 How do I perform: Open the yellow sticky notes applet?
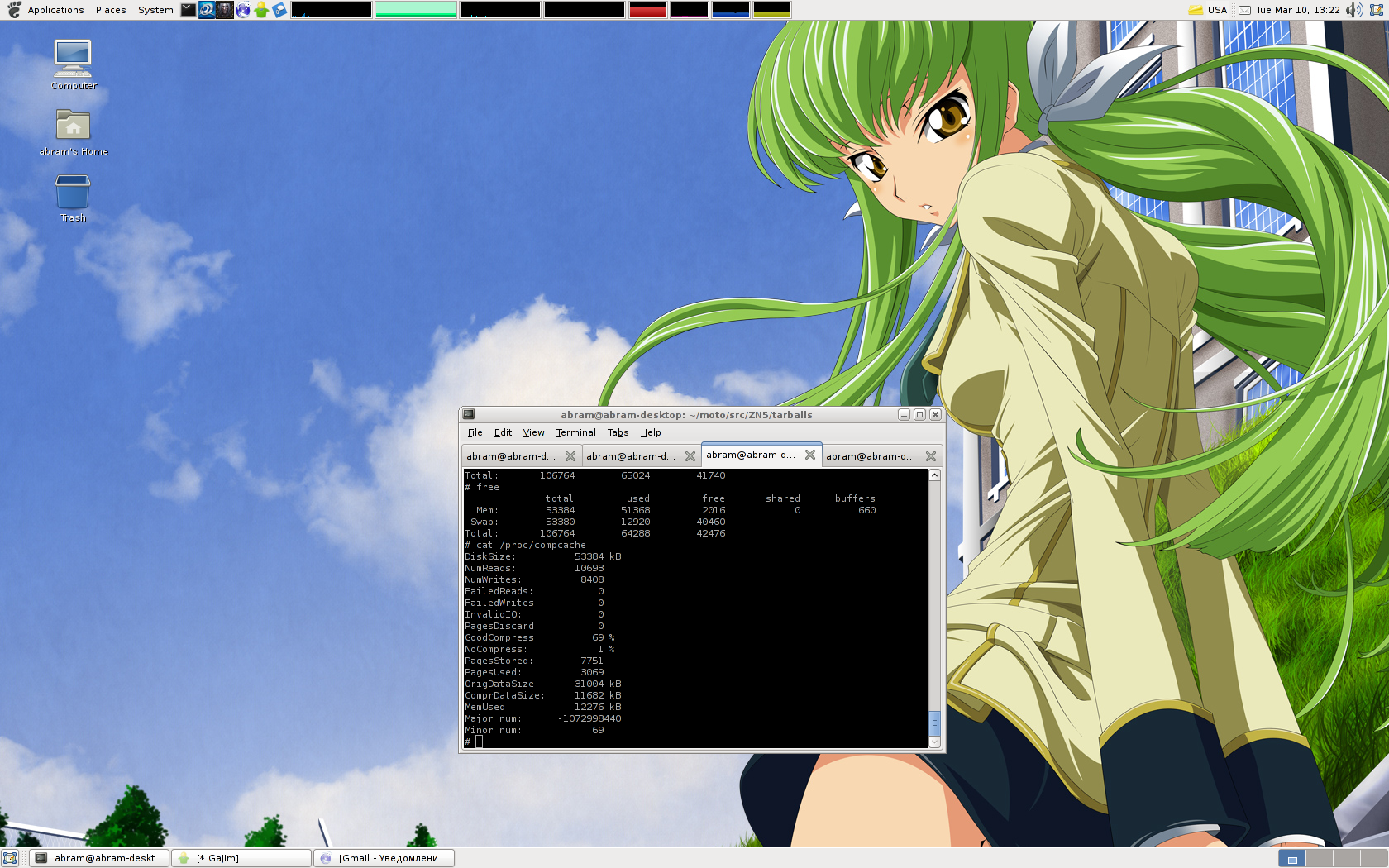tap(1196, 10)
